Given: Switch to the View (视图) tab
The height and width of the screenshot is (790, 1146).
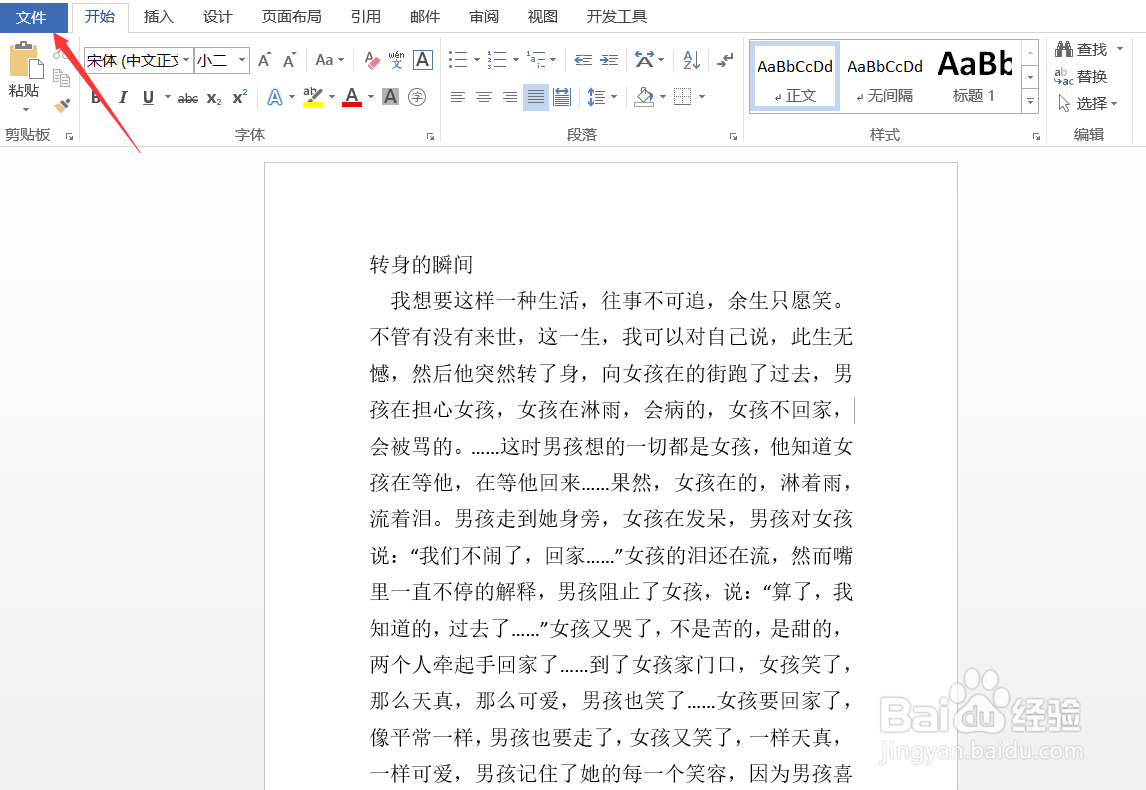Looking at the screenshot, I should 542,16.
